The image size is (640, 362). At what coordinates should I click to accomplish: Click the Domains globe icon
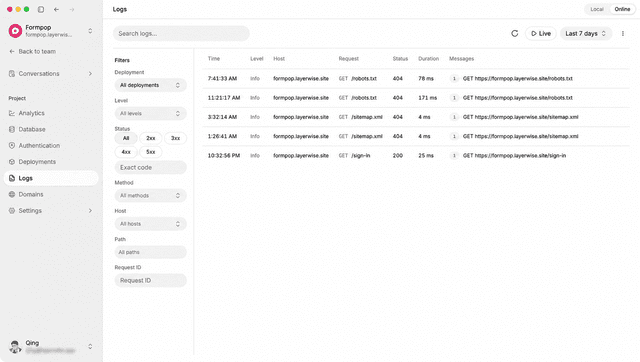click(12, 194)
